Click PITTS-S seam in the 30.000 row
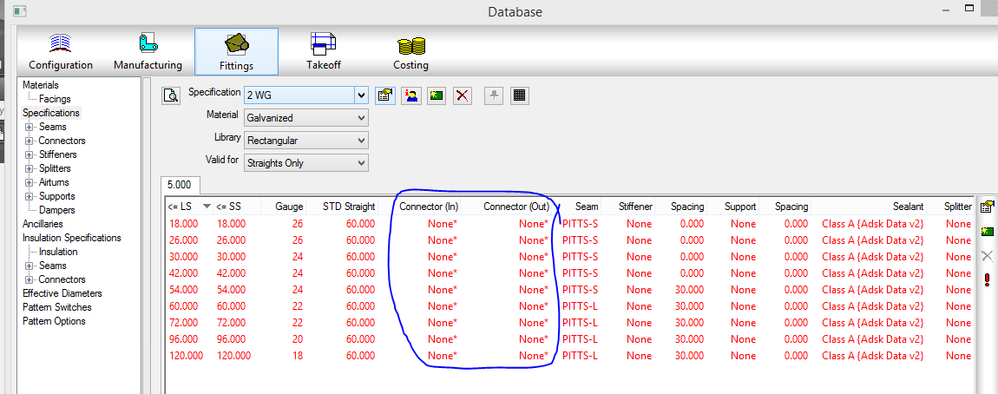 pos(580,257)
